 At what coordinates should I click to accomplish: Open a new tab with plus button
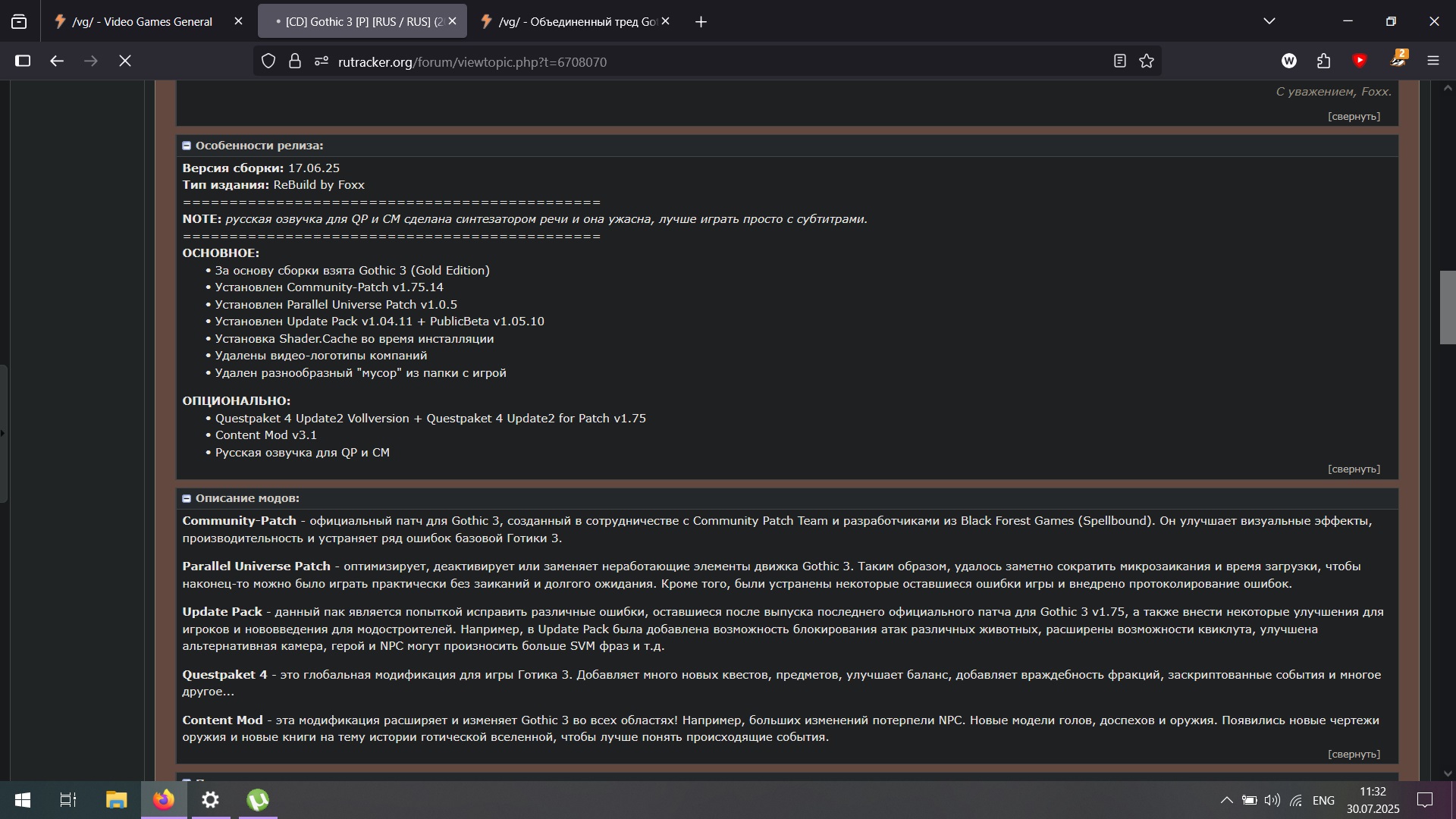tap(701, 22)
